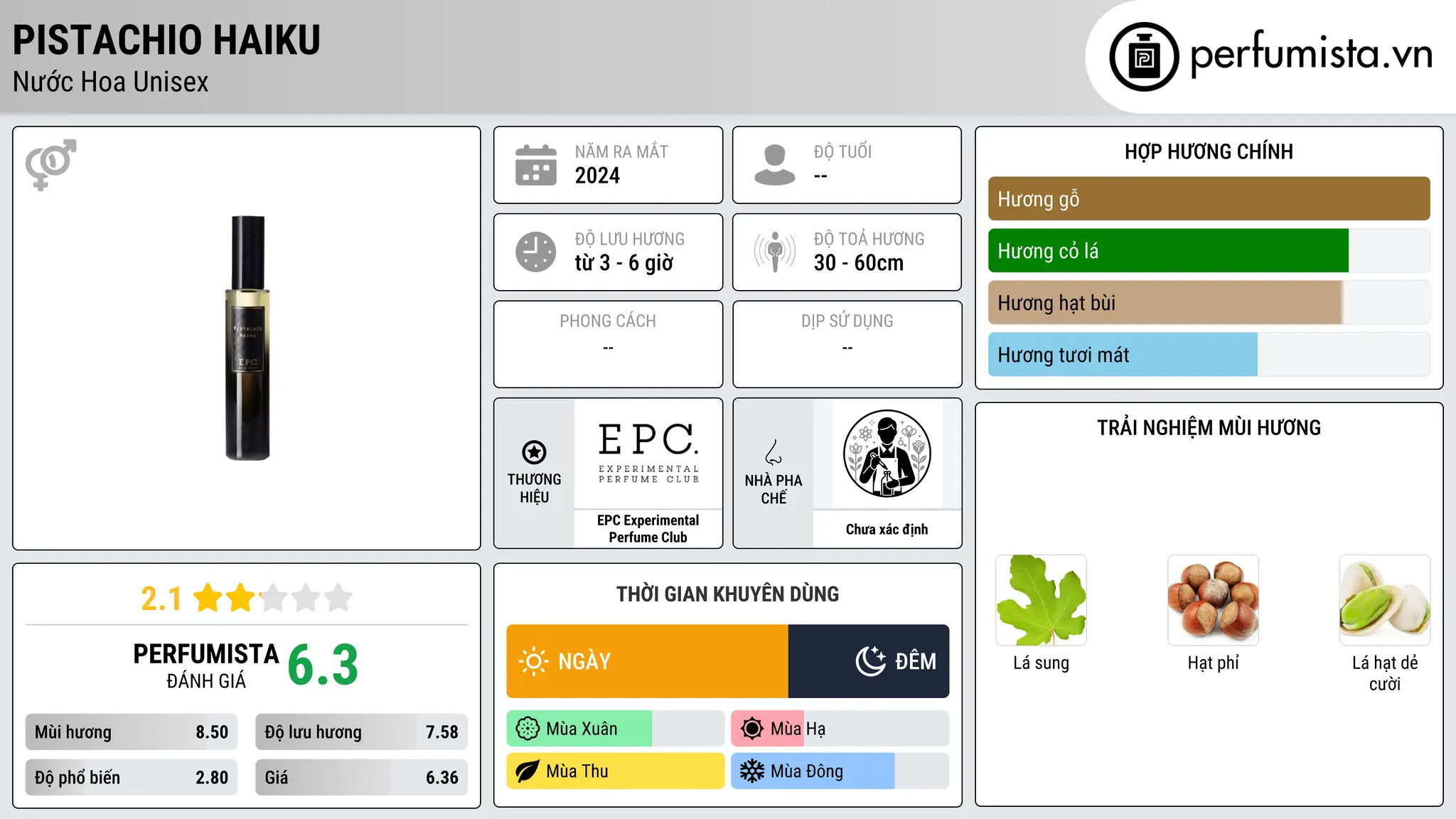The image size is (1456, 819).
Task: Click the sun icon in the Ngày bar
Action: click(534, 661)
